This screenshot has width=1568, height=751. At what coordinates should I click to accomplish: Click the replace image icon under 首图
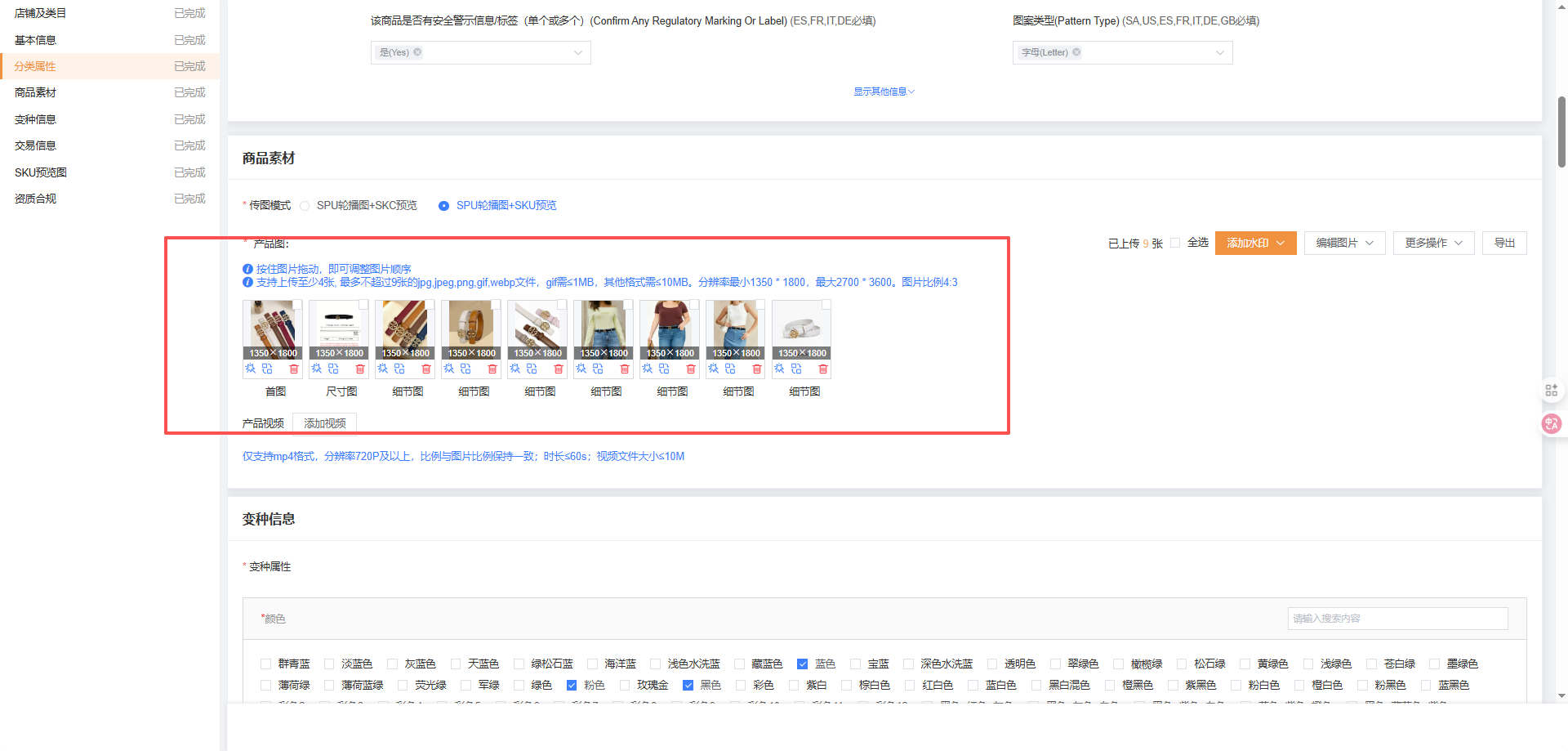(267, 369)
